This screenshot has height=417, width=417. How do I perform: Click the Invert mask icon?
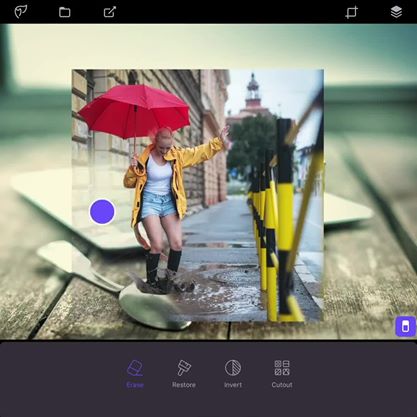pyautogui.click(x=233, y=368)
